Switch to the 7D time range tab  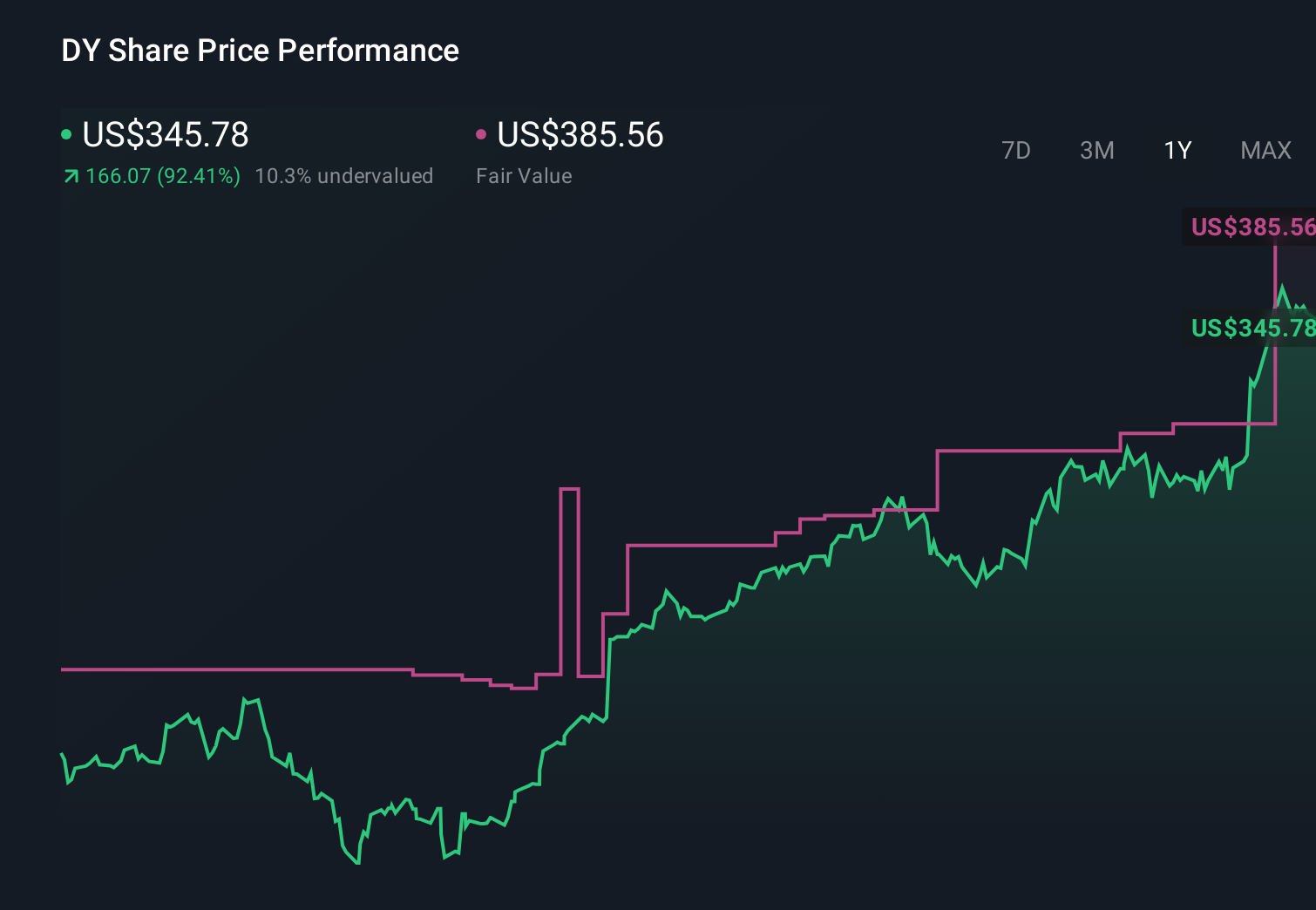1017,150
